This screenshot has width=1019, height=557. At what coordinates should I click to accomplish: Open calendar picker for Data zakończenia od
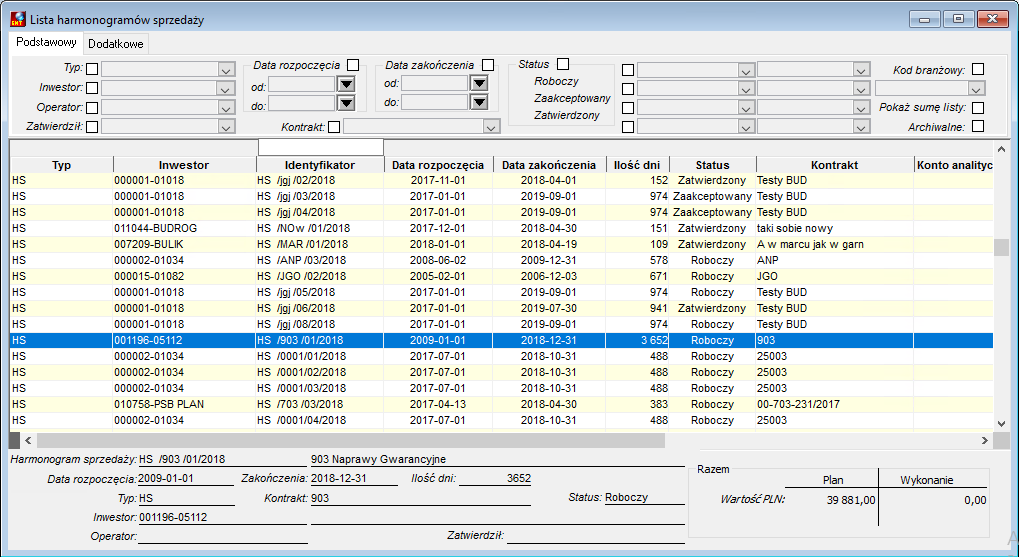point(479,83)
